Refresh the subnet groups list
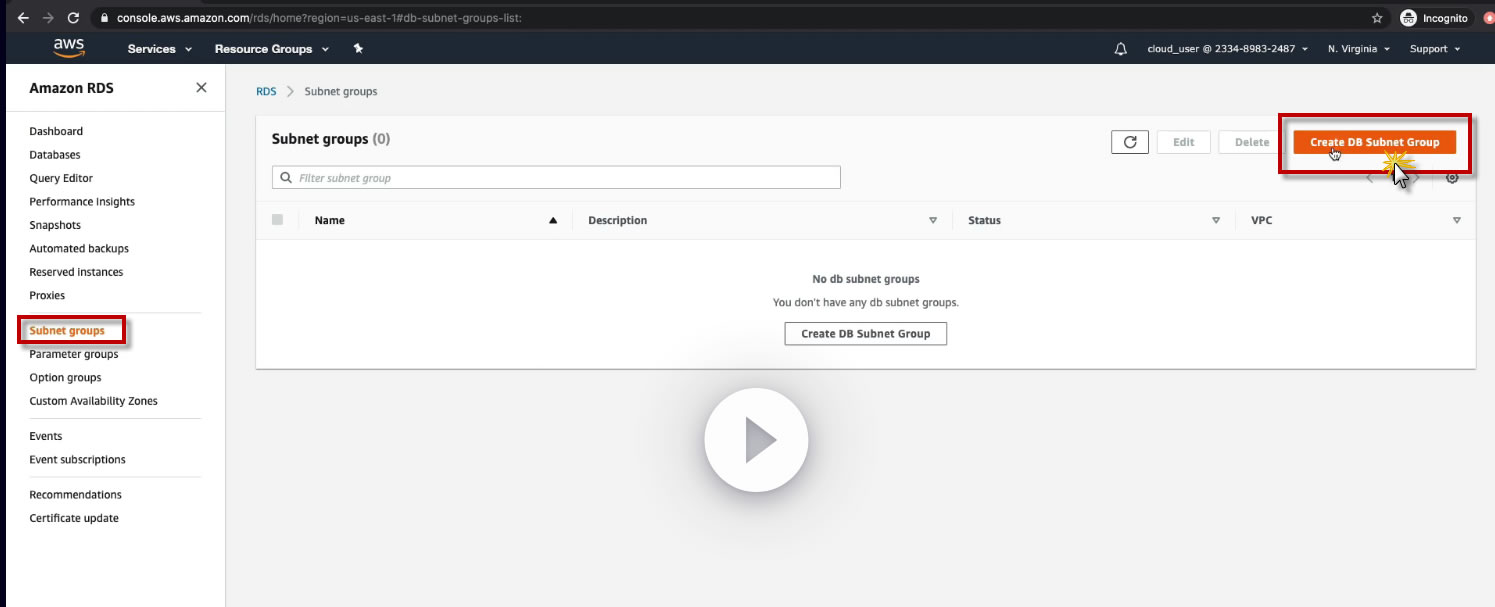 pos(1129,142)
